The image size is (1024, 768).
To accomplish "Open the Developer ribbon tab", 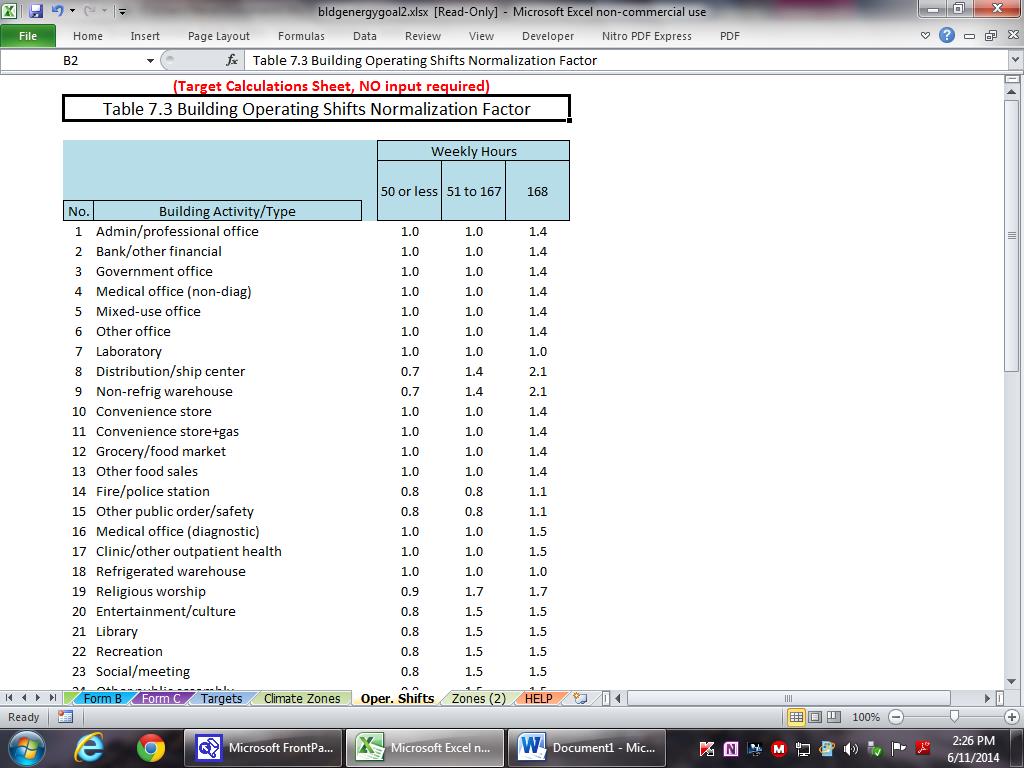I will pos(548,36).
